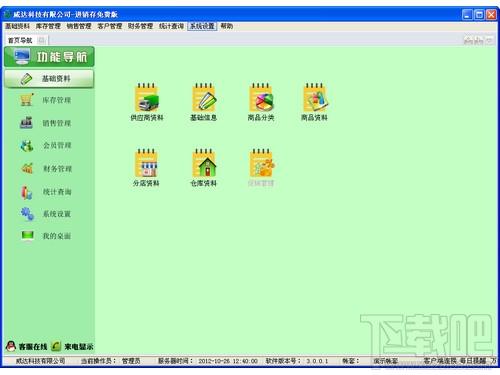The width and height of the screenshot is (500, 375).
Task: Click software version 3.0.0.1 text
Action: [317, 361]
